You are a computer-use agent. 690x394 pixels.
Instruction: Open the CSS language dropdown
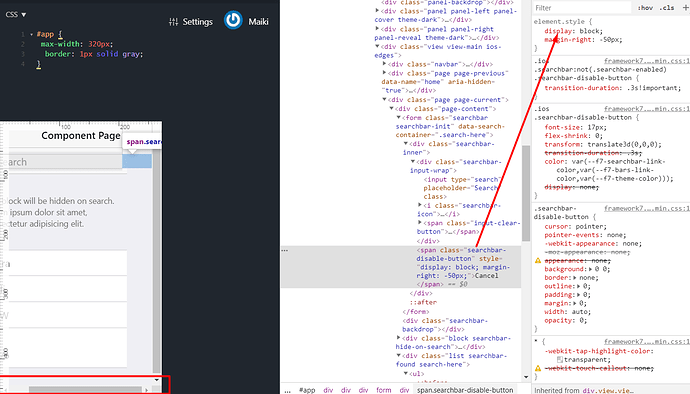point(16,15)
